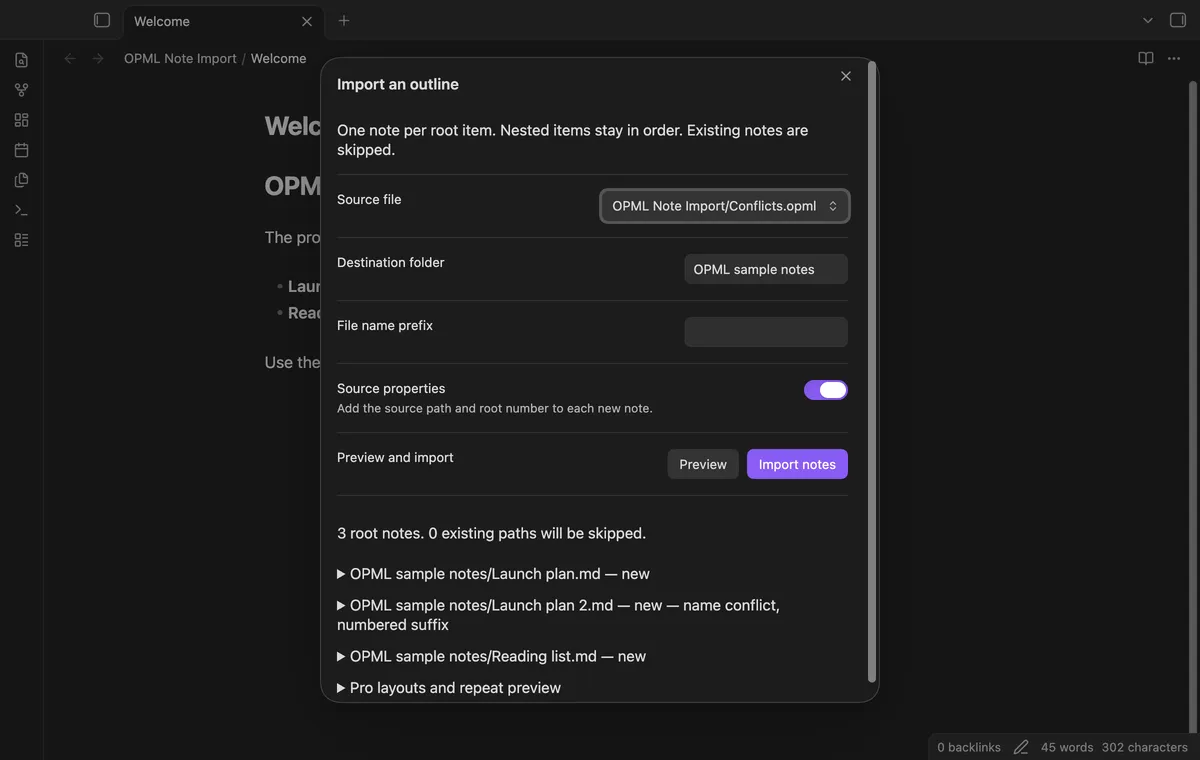Open the tab list chevron at top right
The height and width of the screenshot is (760, 1200).
(1148, 20)
